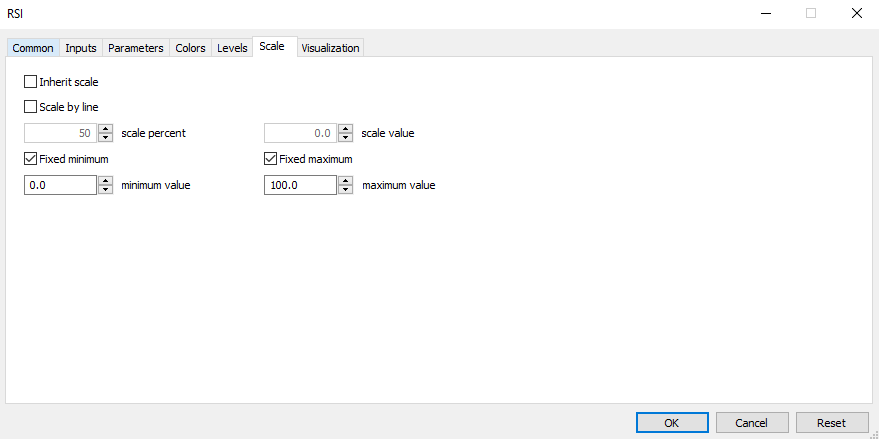Open the Levels tab

(232, 48)
